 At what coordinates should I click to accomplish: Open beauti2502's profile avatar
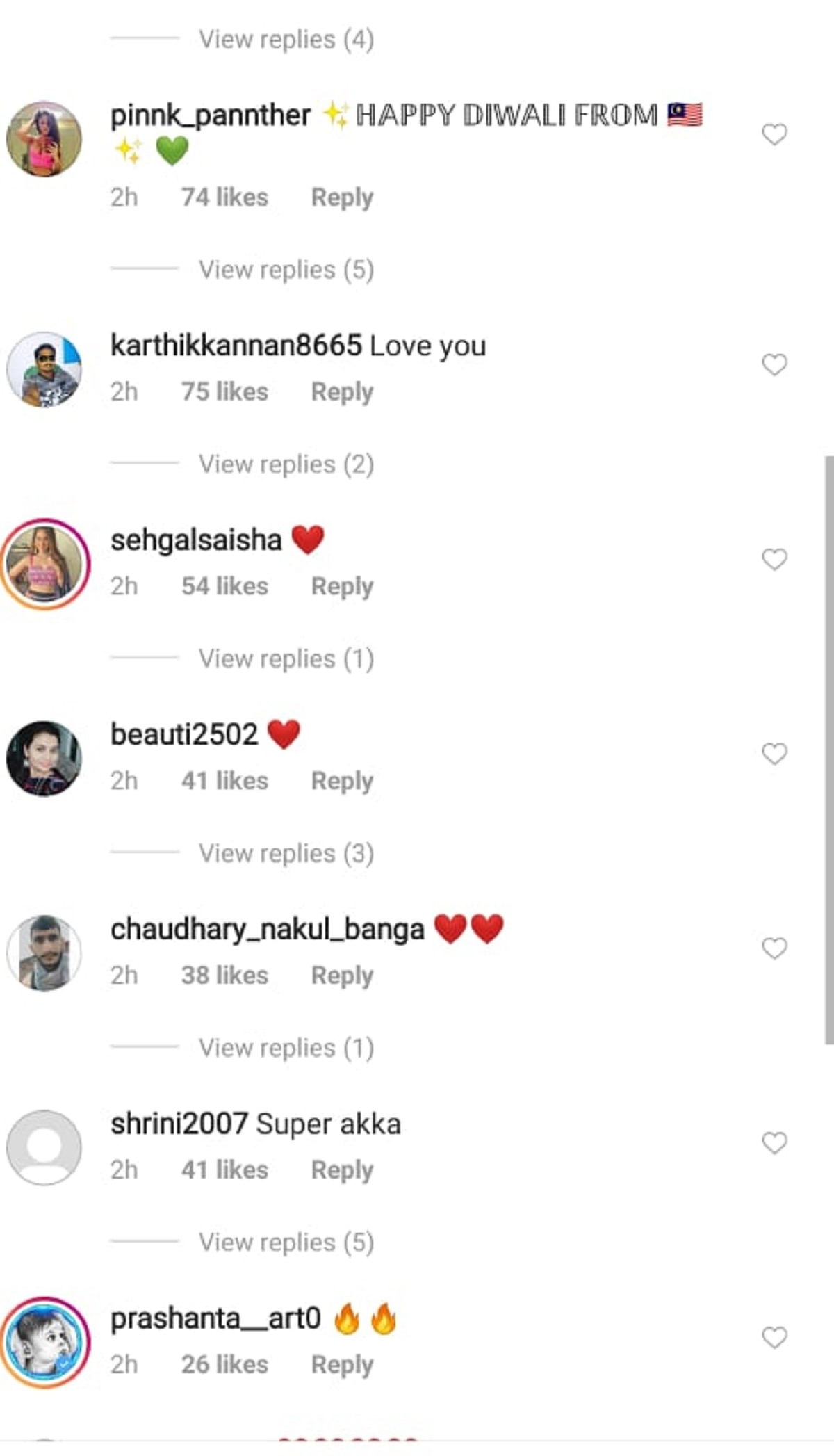pos(44,759)
